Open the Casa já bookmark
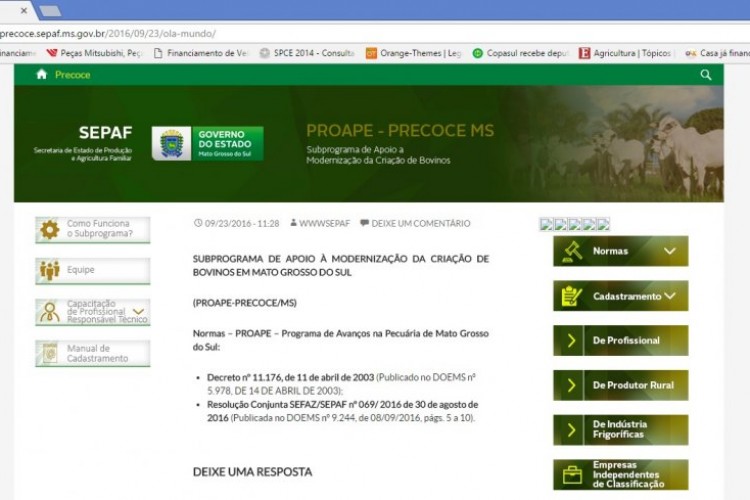Image resolution: width=750 pixels, height=500 pixels. pyautogui.click(x=717, y=53)
